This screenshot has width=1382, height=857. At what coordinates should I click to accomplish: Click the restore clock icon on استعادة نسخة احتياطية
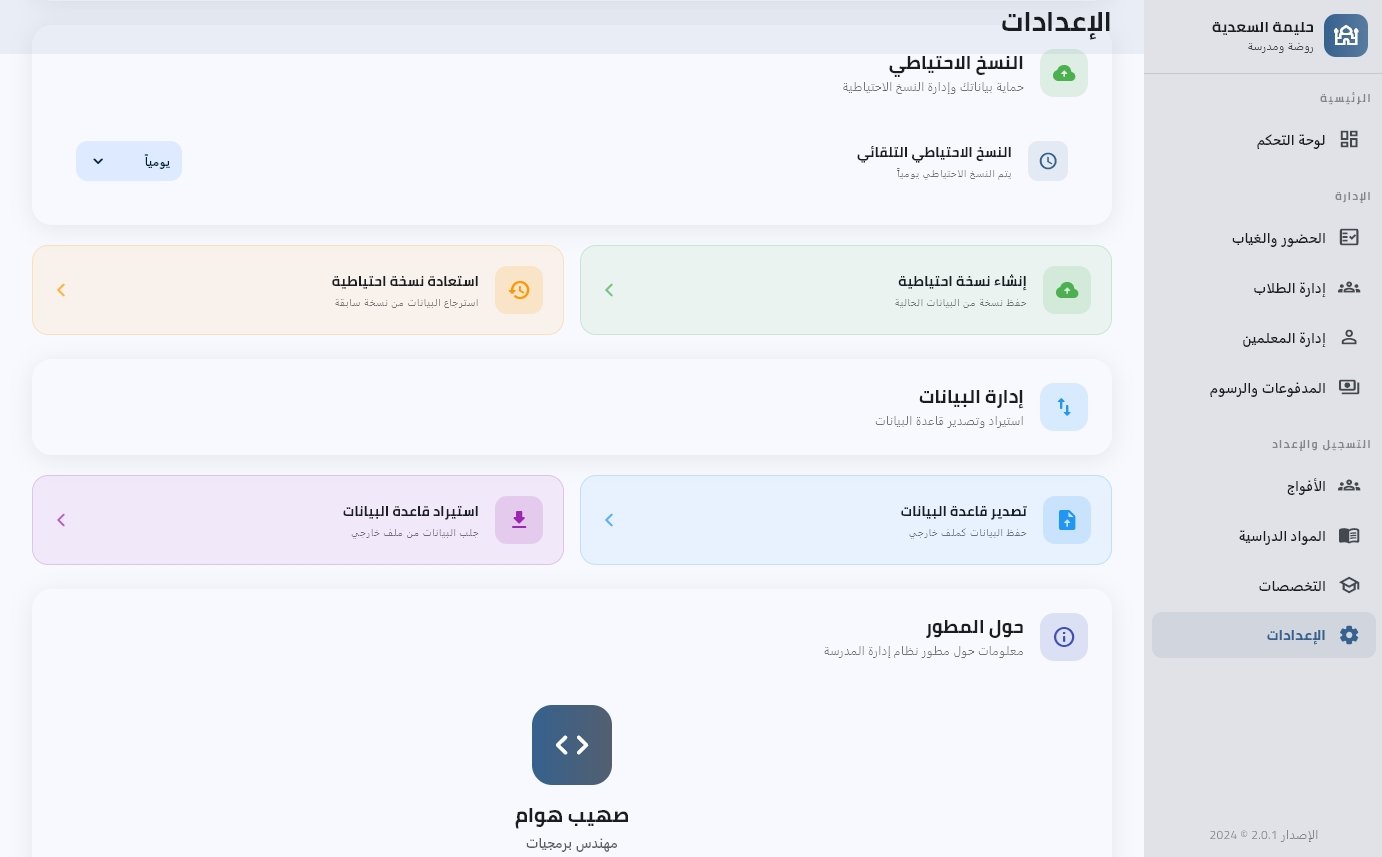[519, 290]
